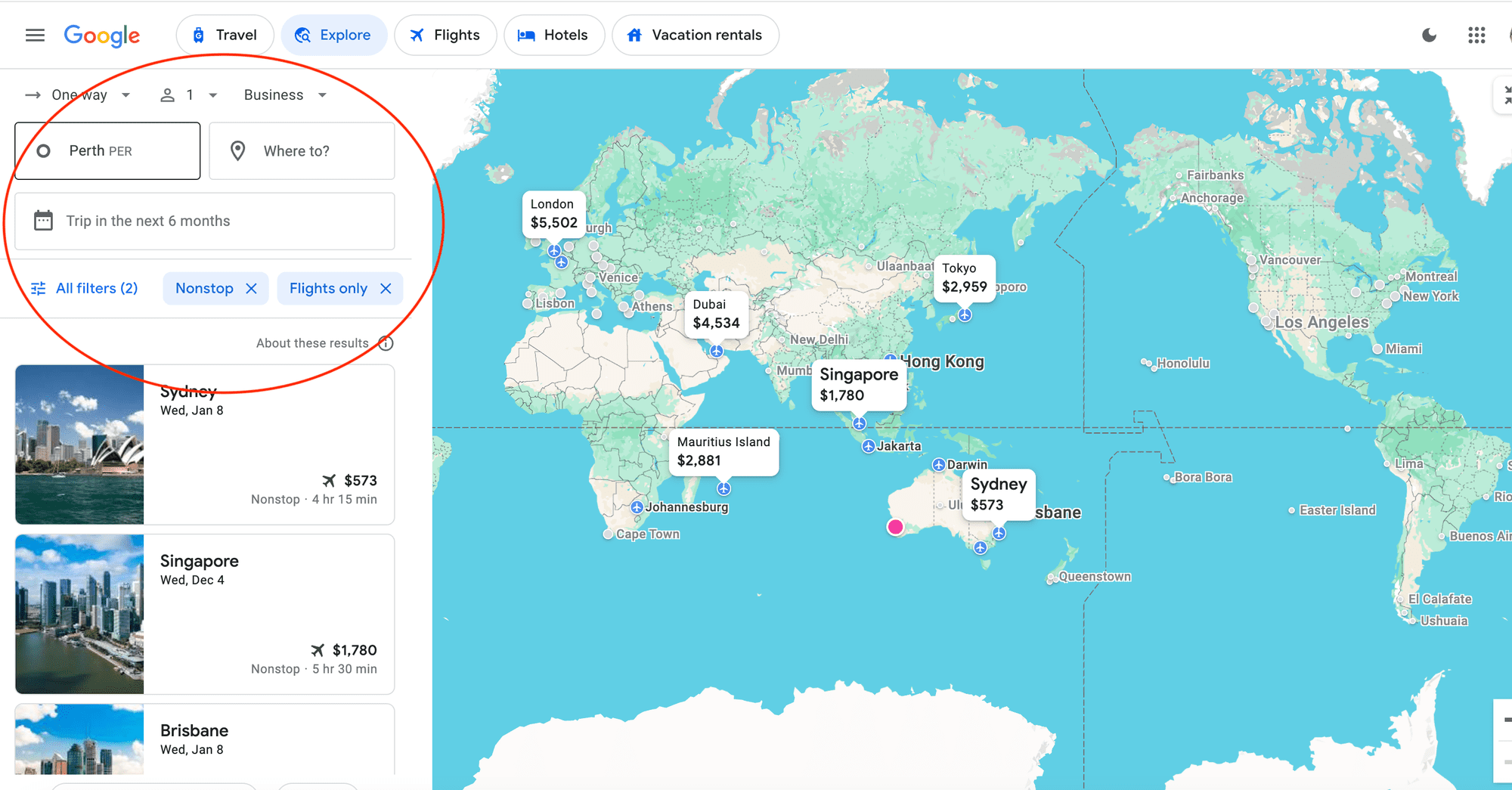Toggle dark theme moon icon
The width and height of the screenshot is (1512, 790).
click(1429, 35)
